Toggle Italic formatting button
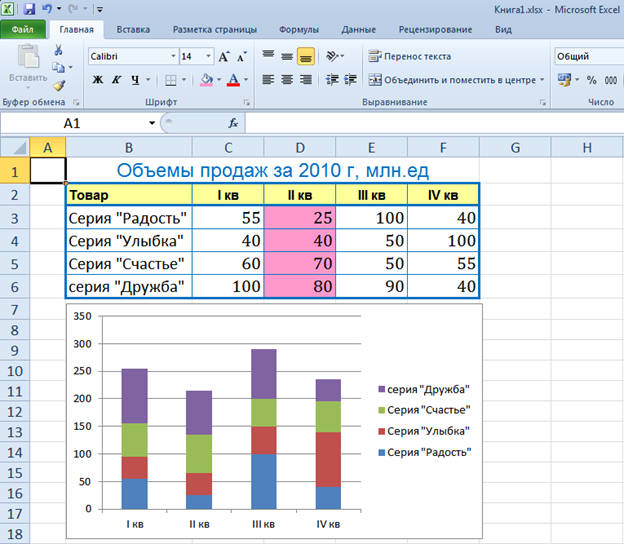 click(117, 80)
